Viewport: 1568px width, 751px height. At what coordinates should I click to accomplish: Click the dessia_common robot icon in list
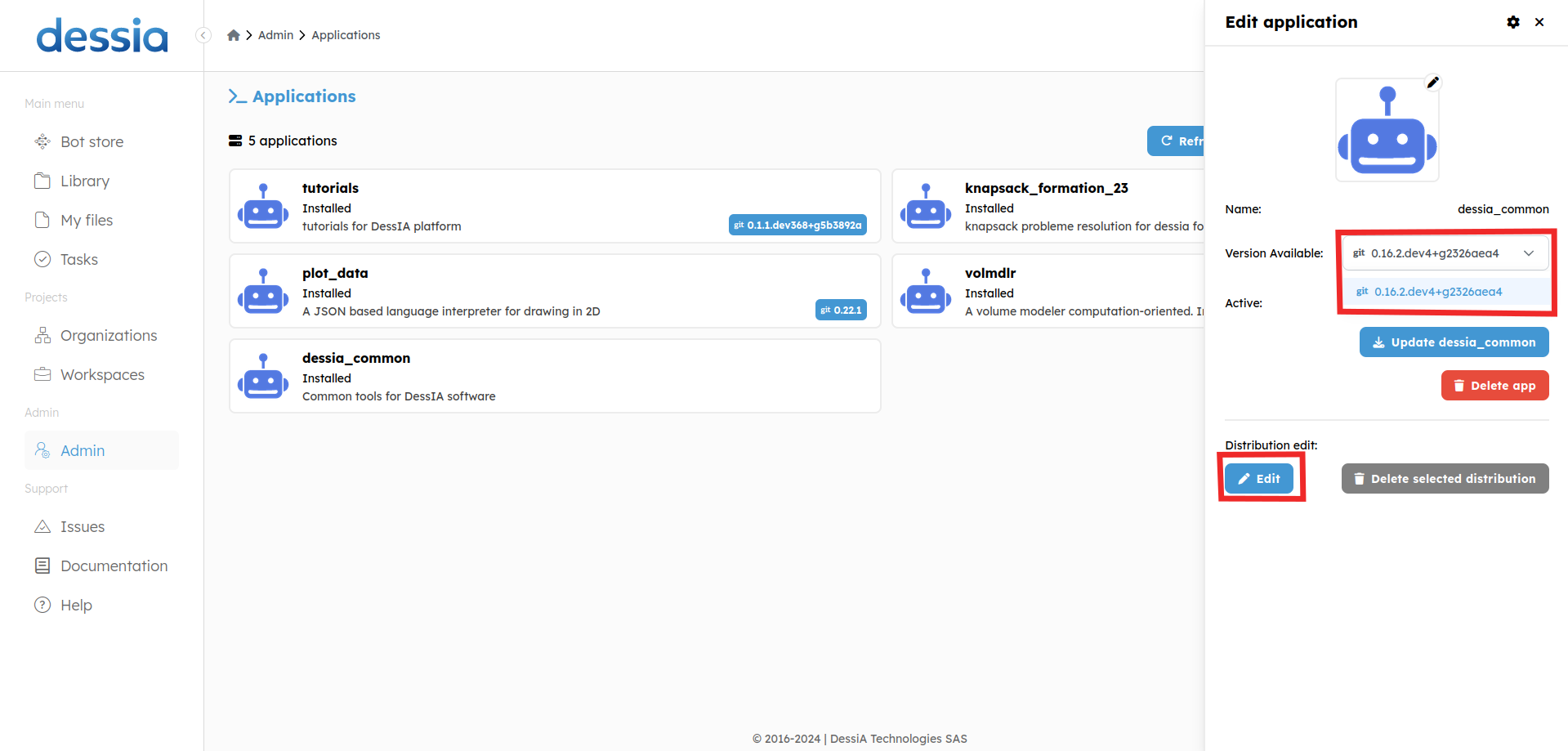pos(263,376)
